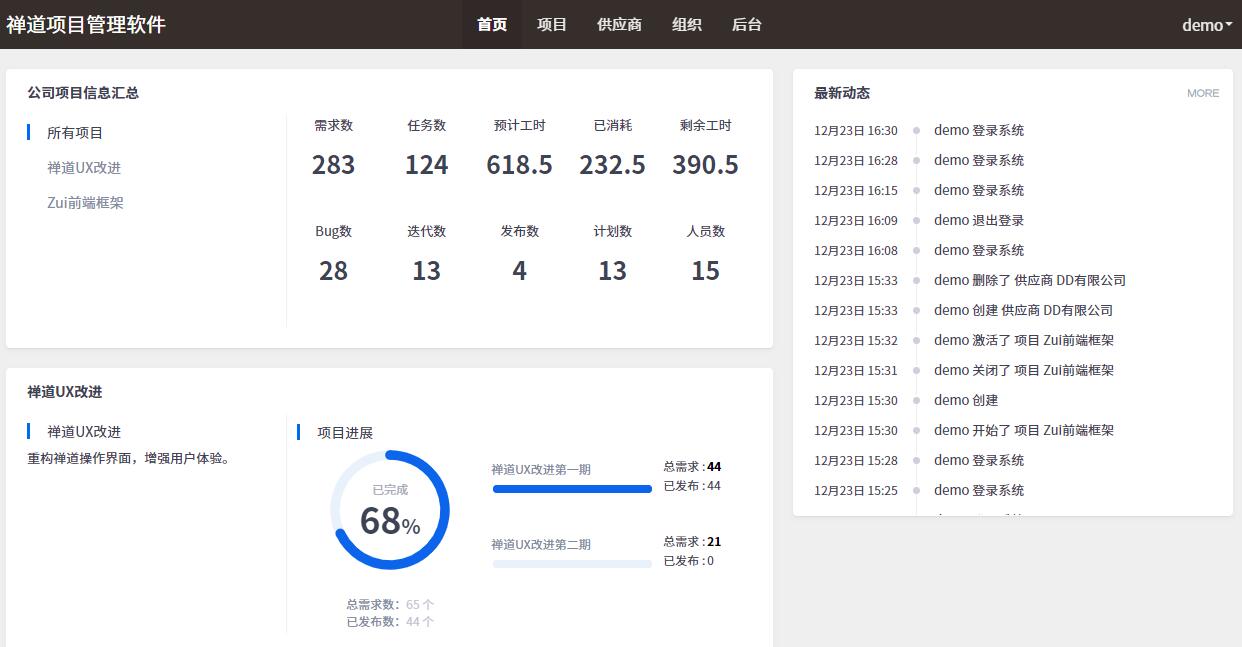
Task: Select 所有项目 in project summary list
Action: (x=75, y=133)
